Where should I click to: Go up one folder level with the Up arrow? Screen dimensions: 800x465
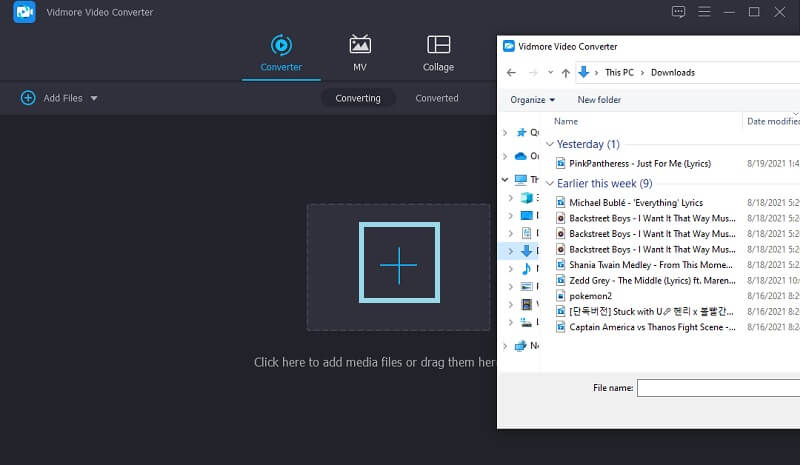566,73
